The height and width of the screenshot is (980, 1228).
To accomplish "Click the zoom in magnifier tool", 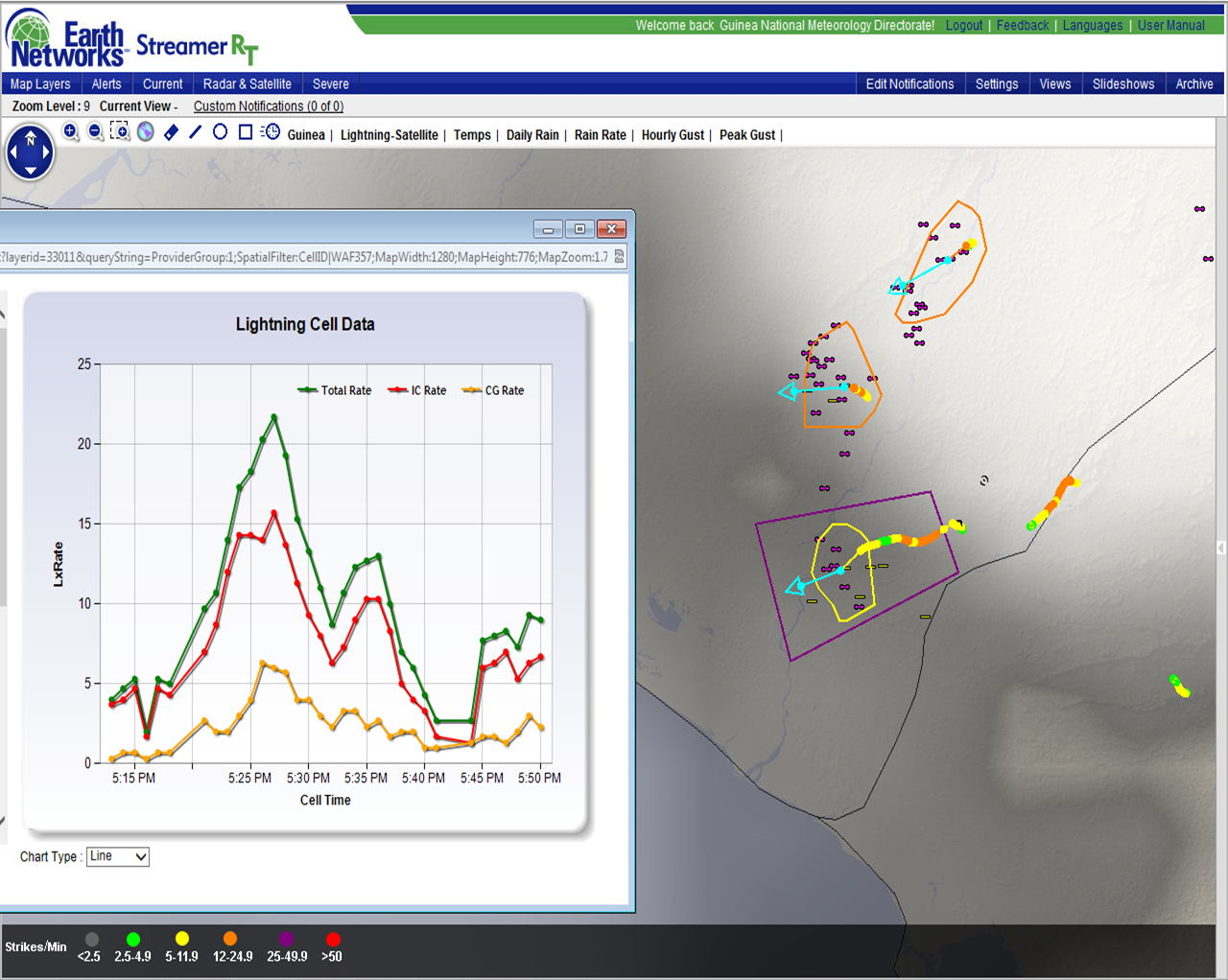I will pyautogui.click(x=70, y=131).
